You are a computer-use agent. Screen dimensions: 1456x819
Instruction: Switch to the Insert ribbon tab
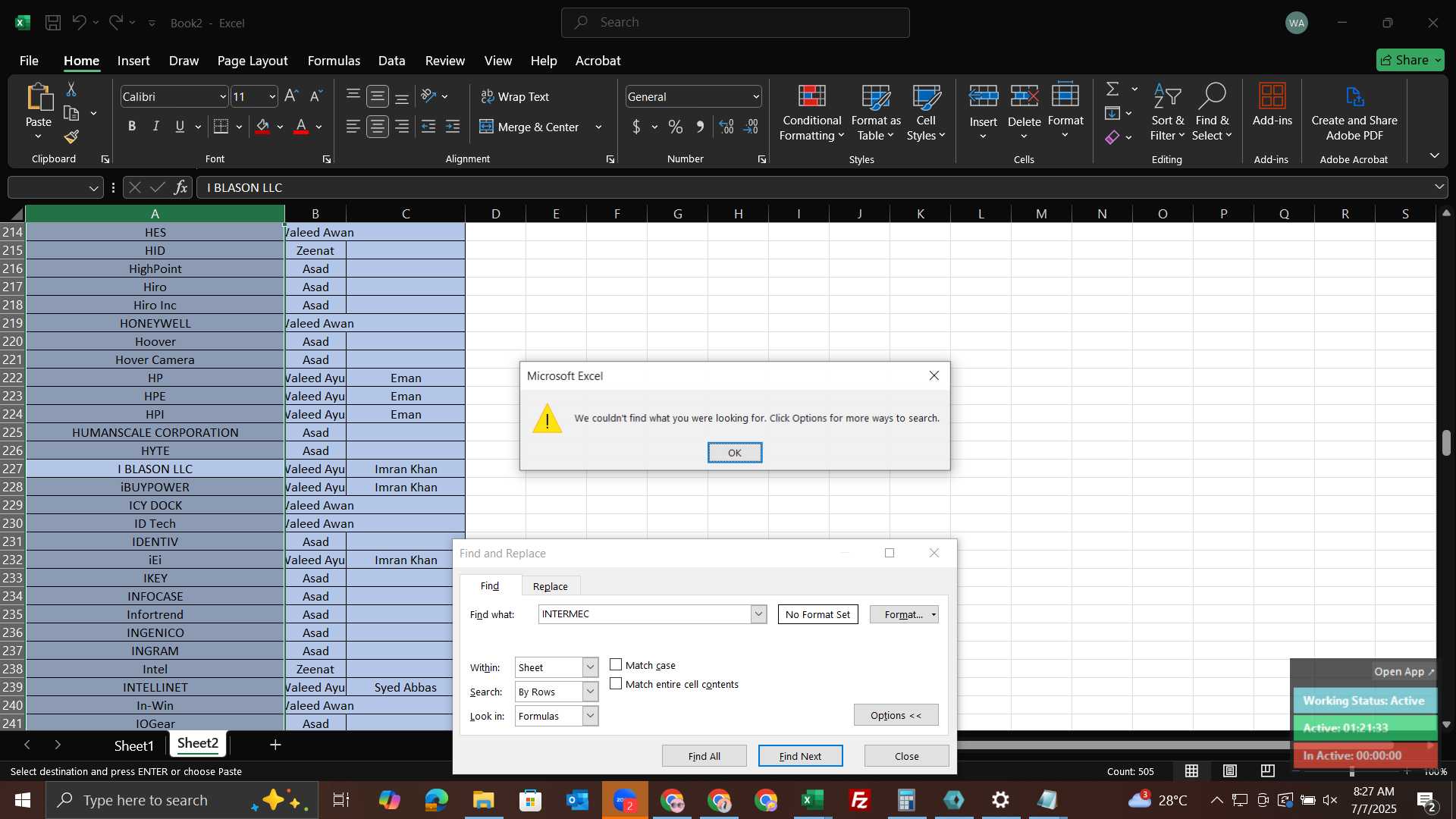pyautogui.click(x=133, y=61)
